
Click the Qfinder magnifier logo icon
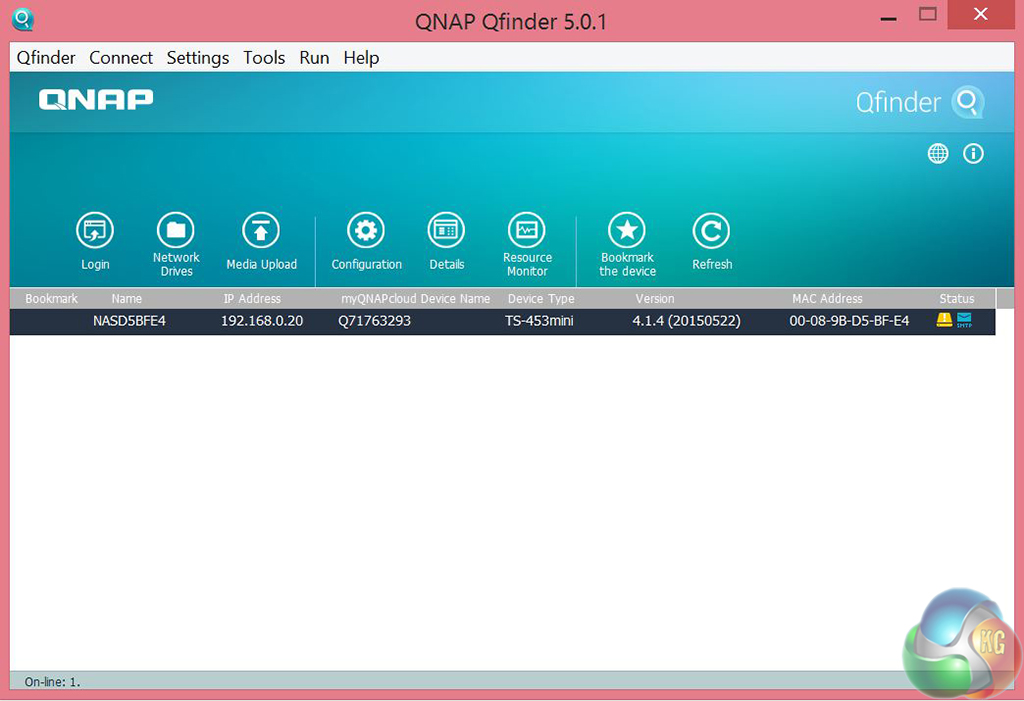[x=968, y=102]
